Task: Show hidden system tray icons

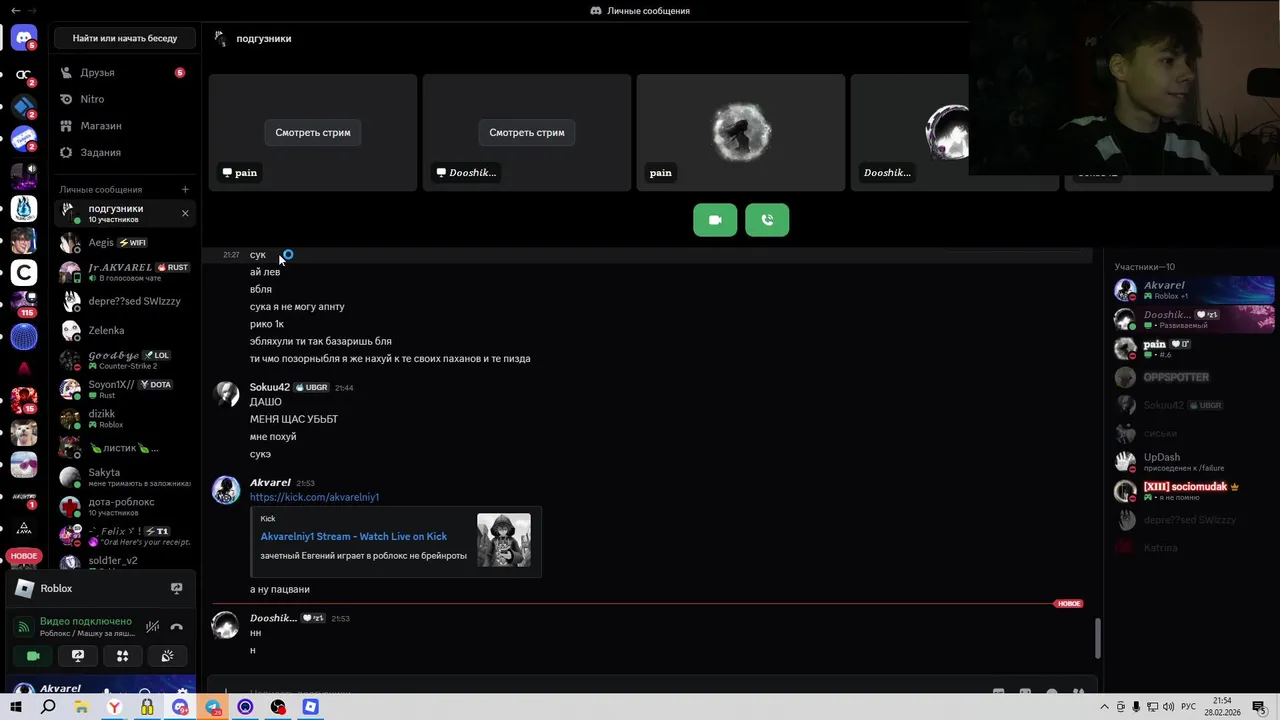Action: point(1103,707)
